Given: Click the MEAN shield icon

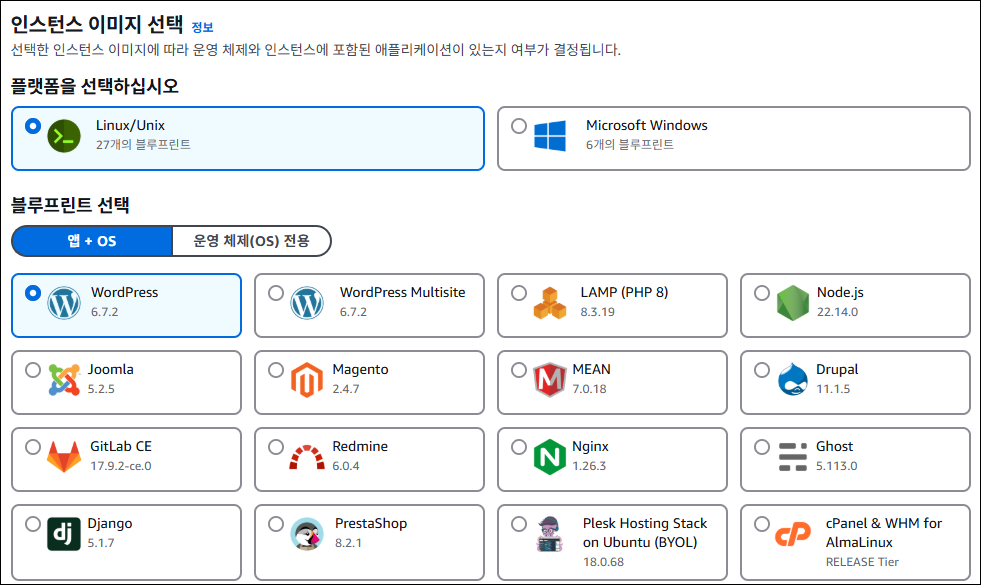Looking at the screenshot, I should click(550, 380).
